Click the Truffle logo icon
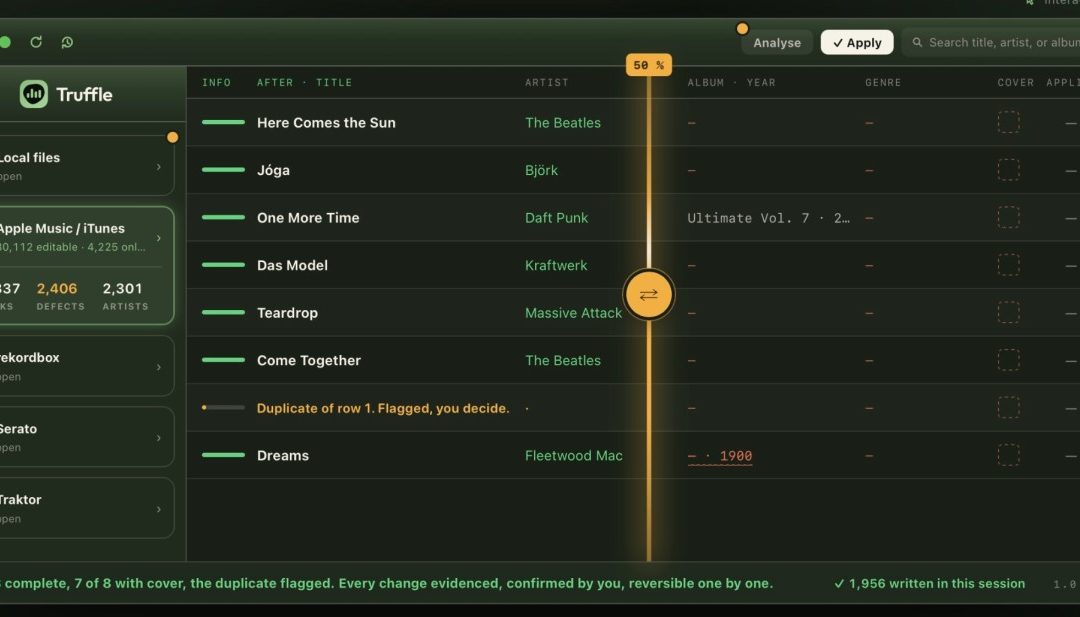Image resolution: width=1080 pixels, height=617 pixels. 34,94
